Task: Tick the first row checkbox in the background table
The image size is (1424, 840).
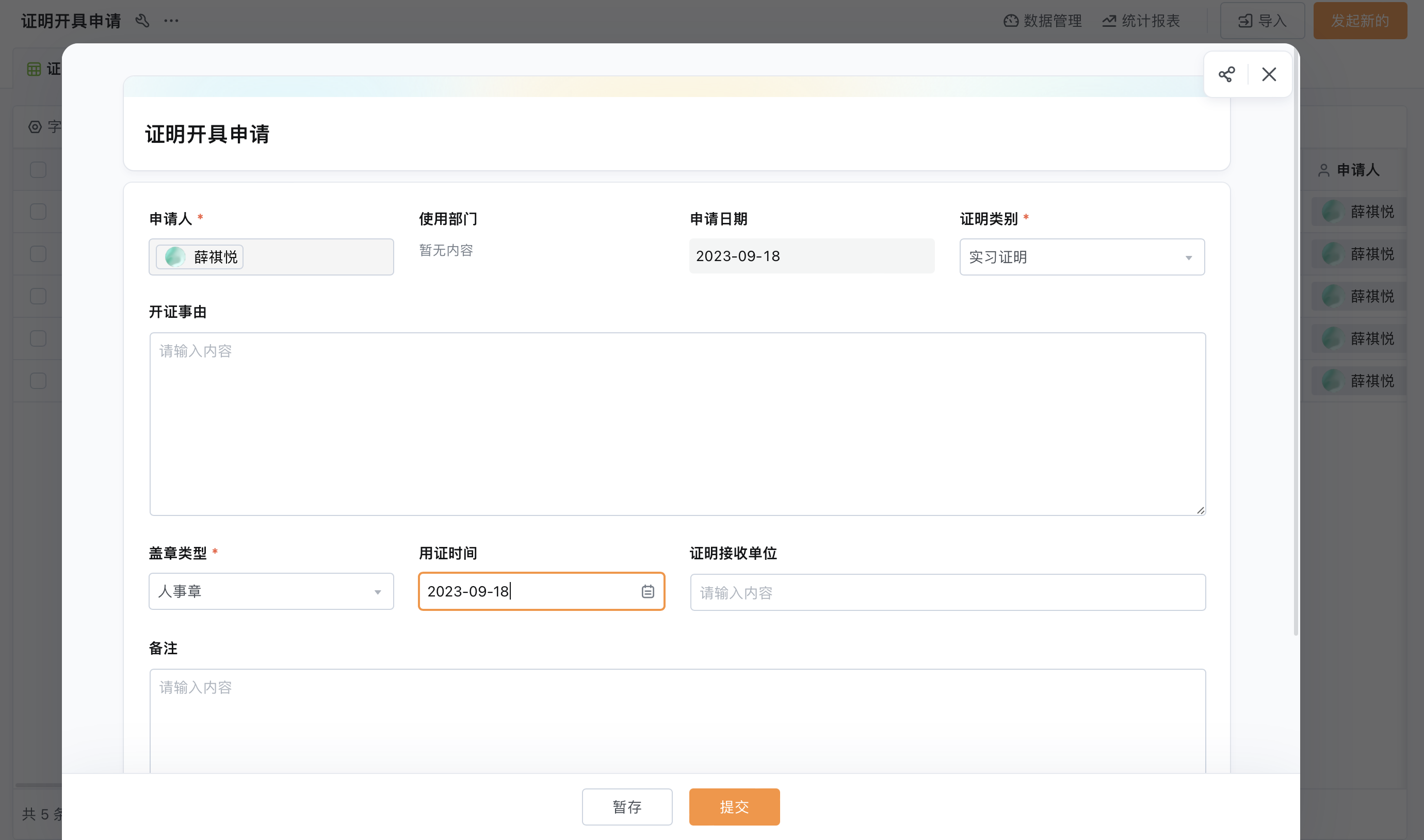Action: [38, 212]
